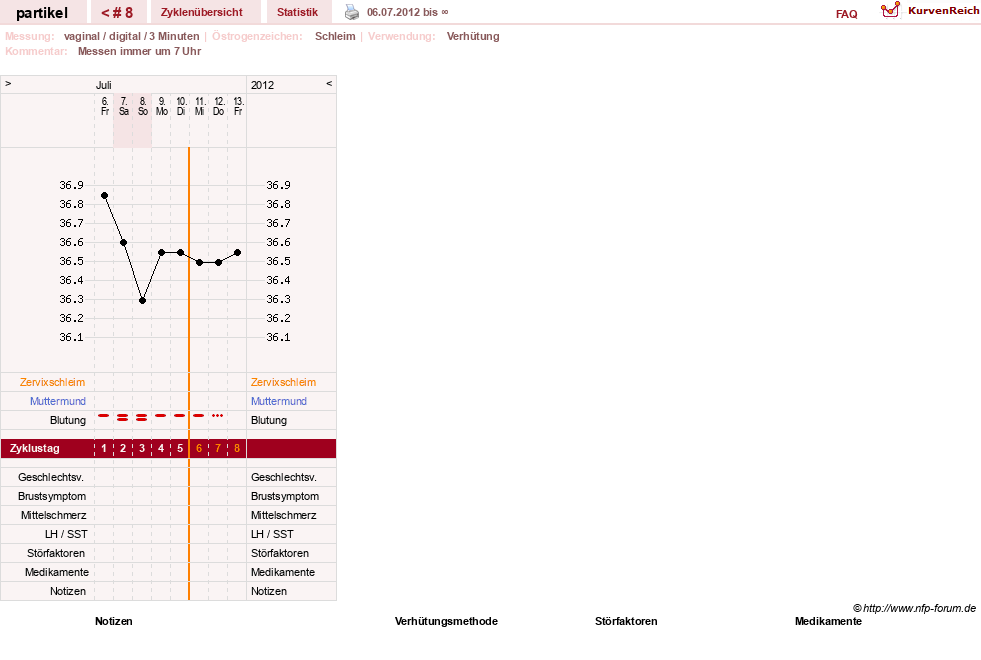This screenshot has width=981, height=660.
Task: Click the bottom 'Medikamente' heading
Action: coord(828,621)
